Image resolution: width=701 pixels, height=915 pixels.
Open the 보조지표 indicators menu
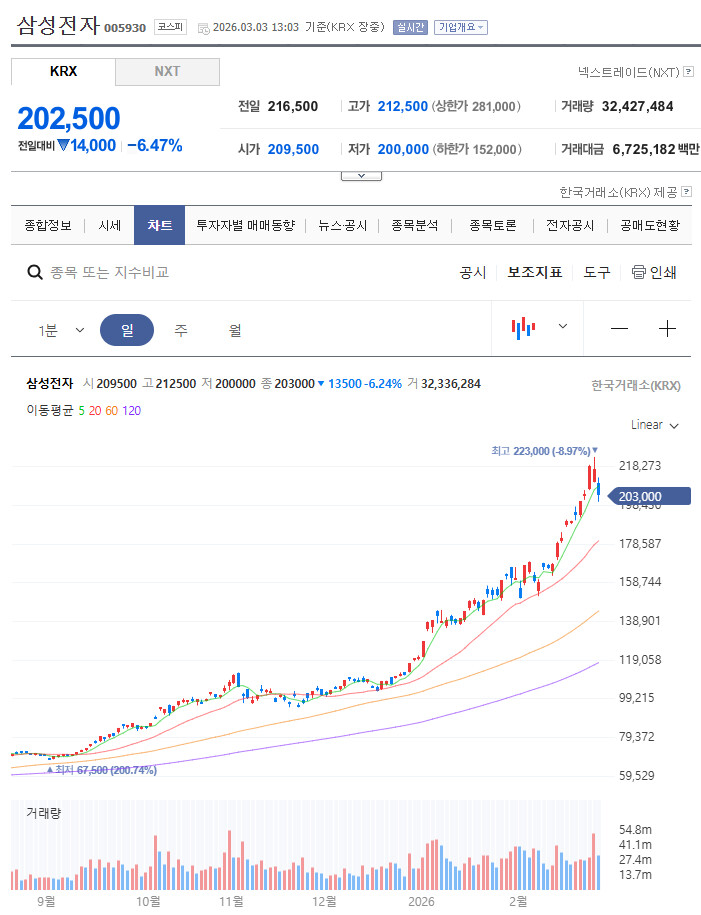tap(535, 272)
